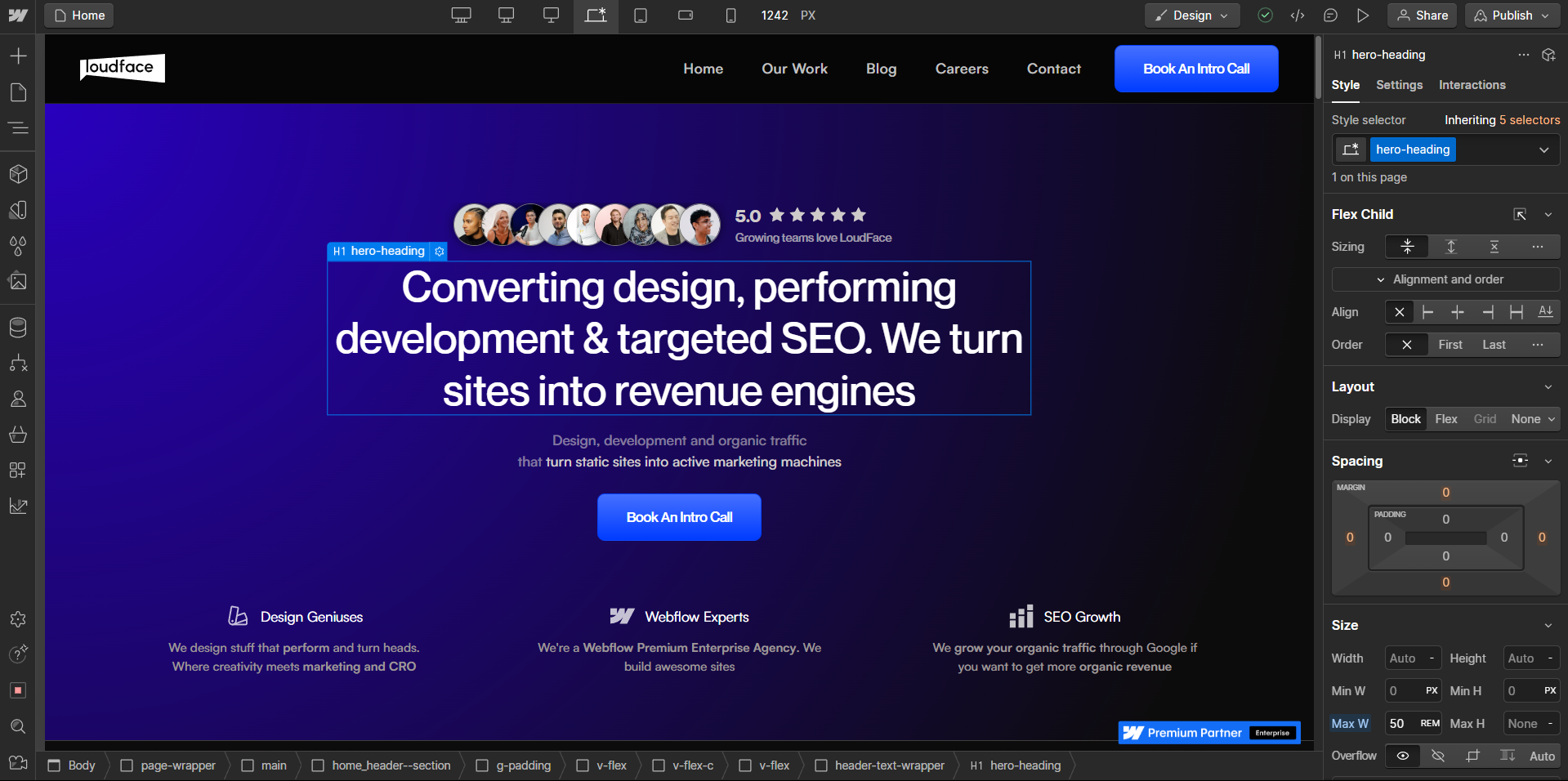The width and height of the screenshot is (1568, 781).
Task: Set flex sizing to don't shrink or grow
Action: pyautogui.click(x=1494, y=247)
